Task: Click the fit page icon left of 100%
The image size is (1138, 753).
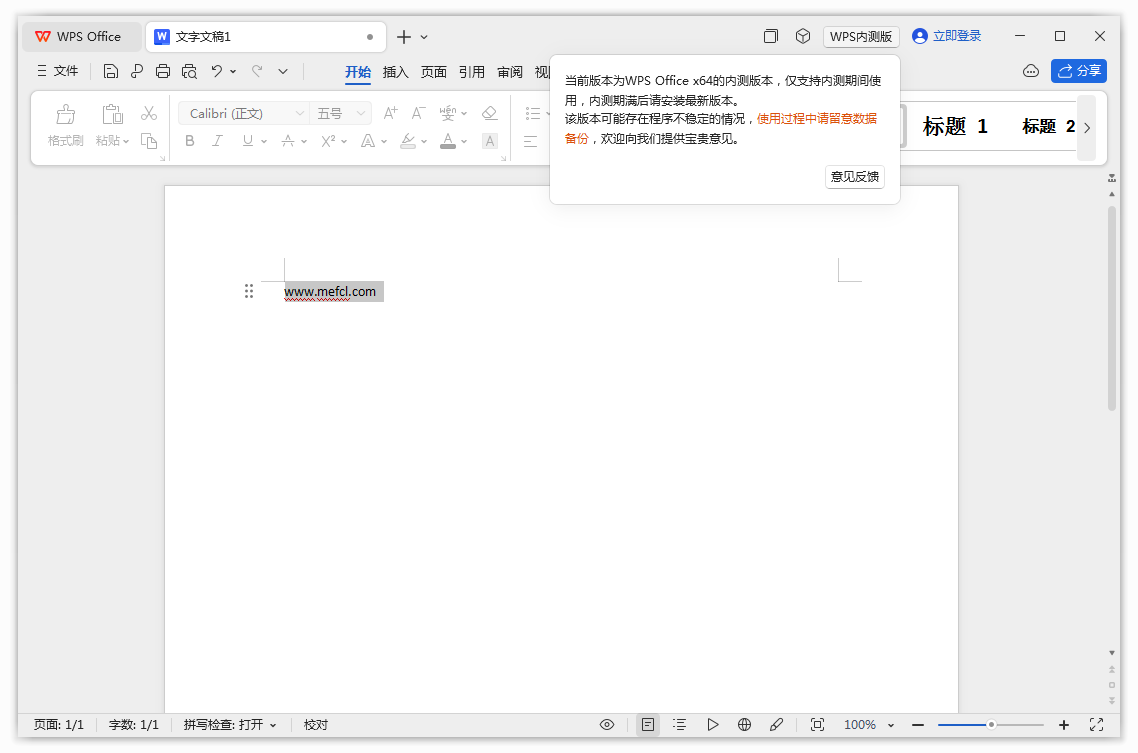Action: pyautogui.click(x=817, y=725)
